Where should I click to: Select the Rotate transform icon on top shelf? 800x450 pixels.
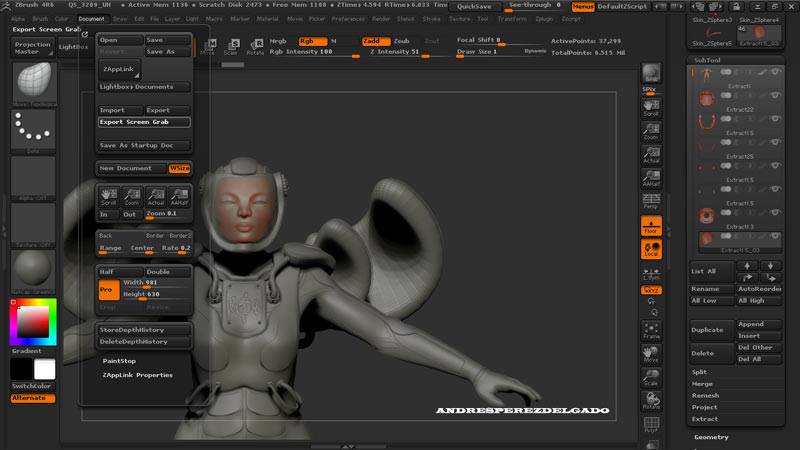(x=255, y=46)
